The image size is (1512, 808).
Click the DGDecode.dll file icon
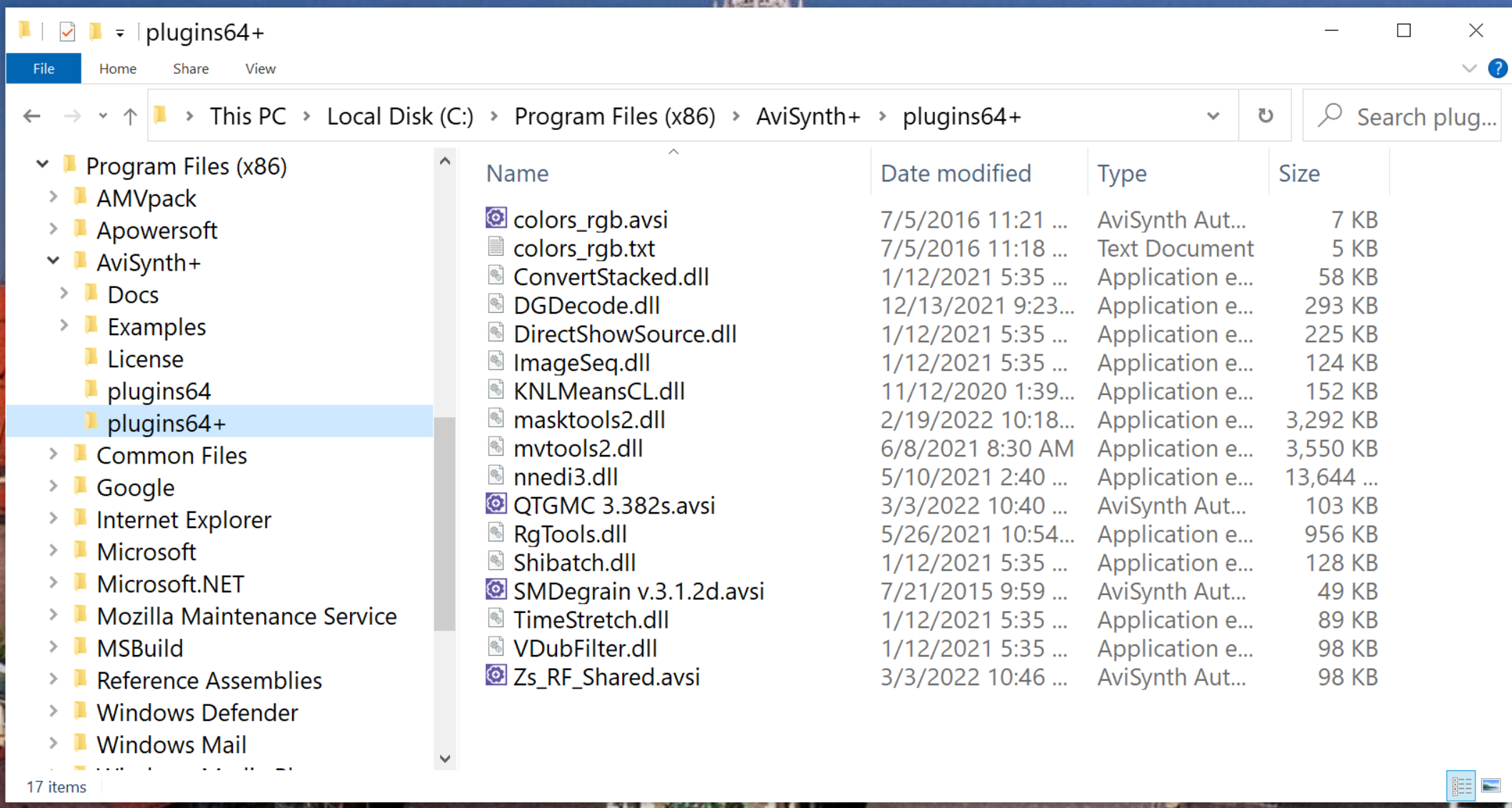pos(496,304)
